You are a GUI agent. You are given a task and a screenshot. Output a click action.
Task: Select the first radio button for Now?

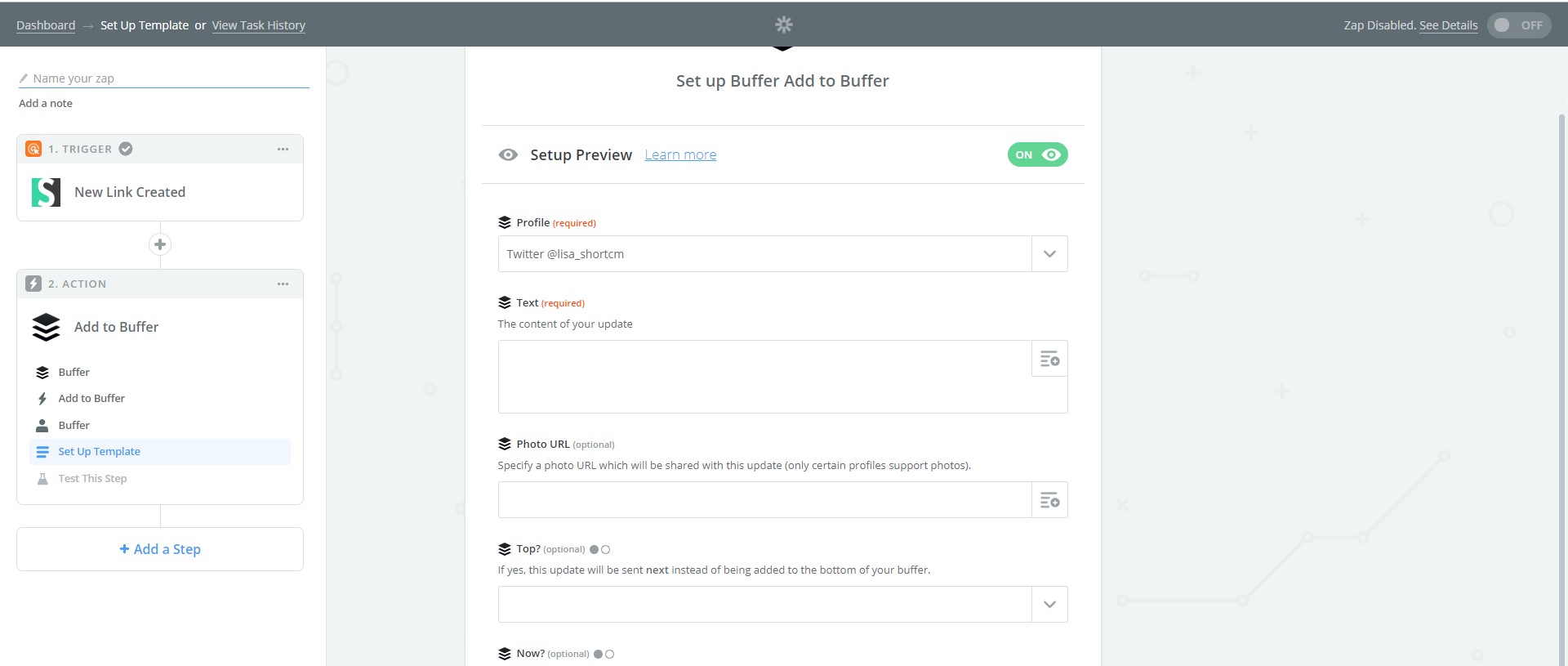point(597,653)
